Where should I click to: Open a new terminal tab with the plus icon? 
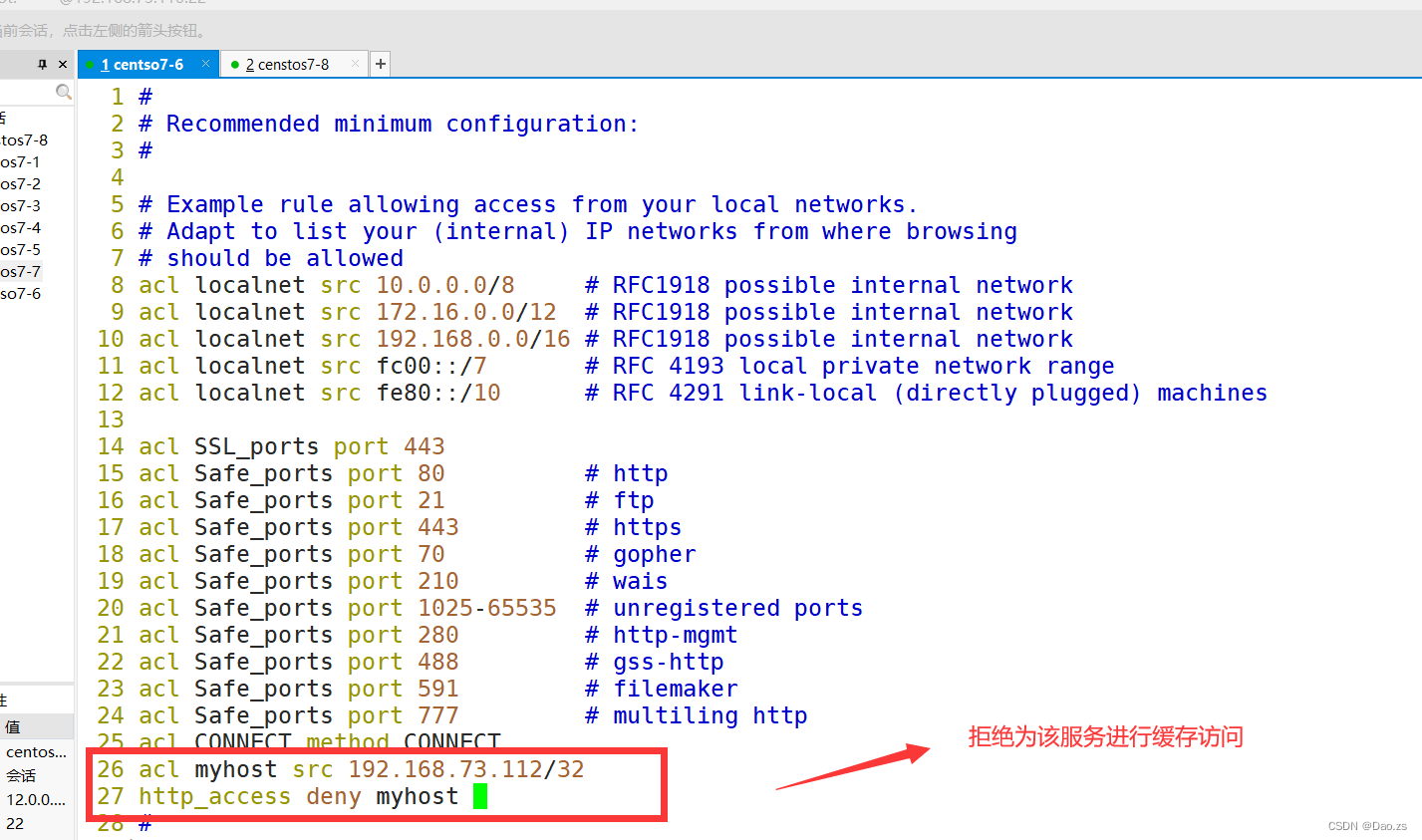click(380, 63)
